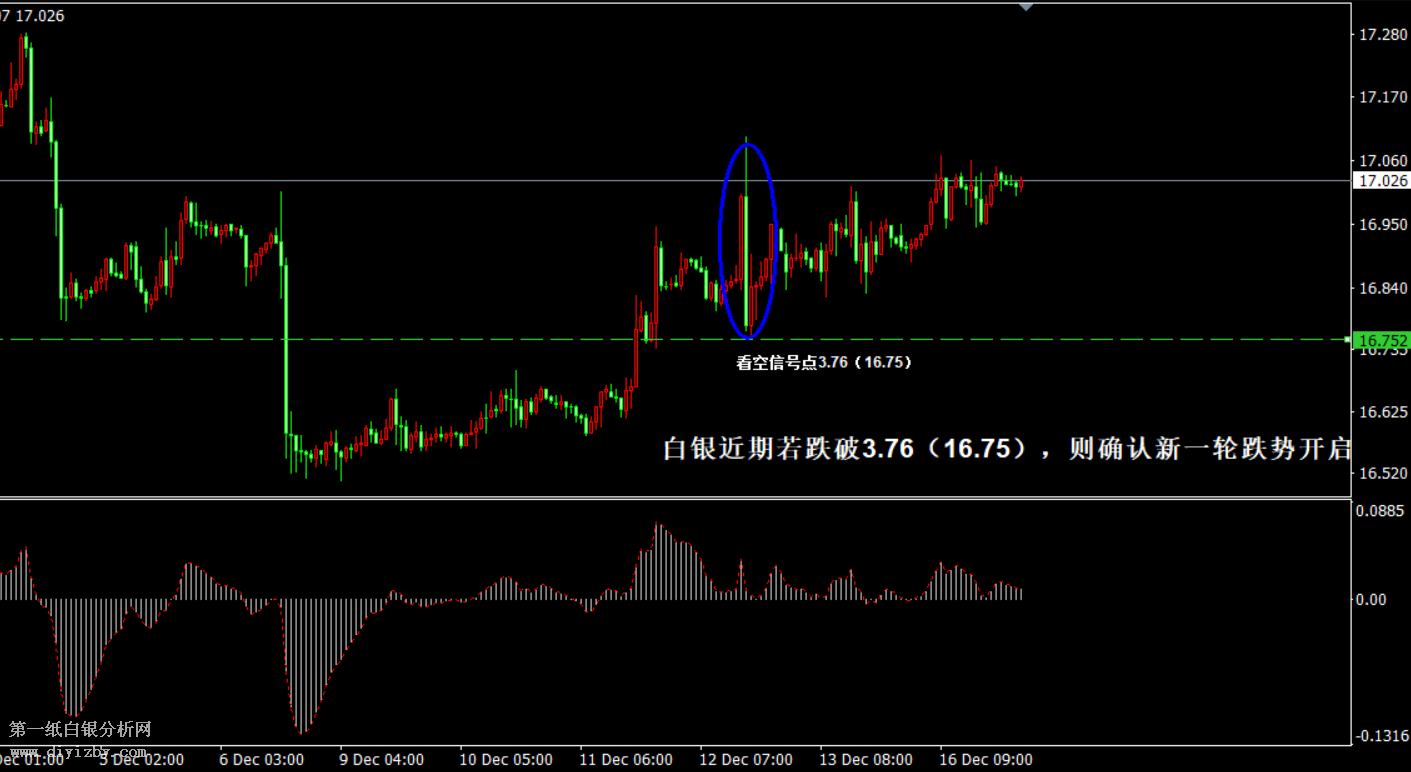
Task: Click the divider between chart and indicator panel
Action: [x=675, y=497]
